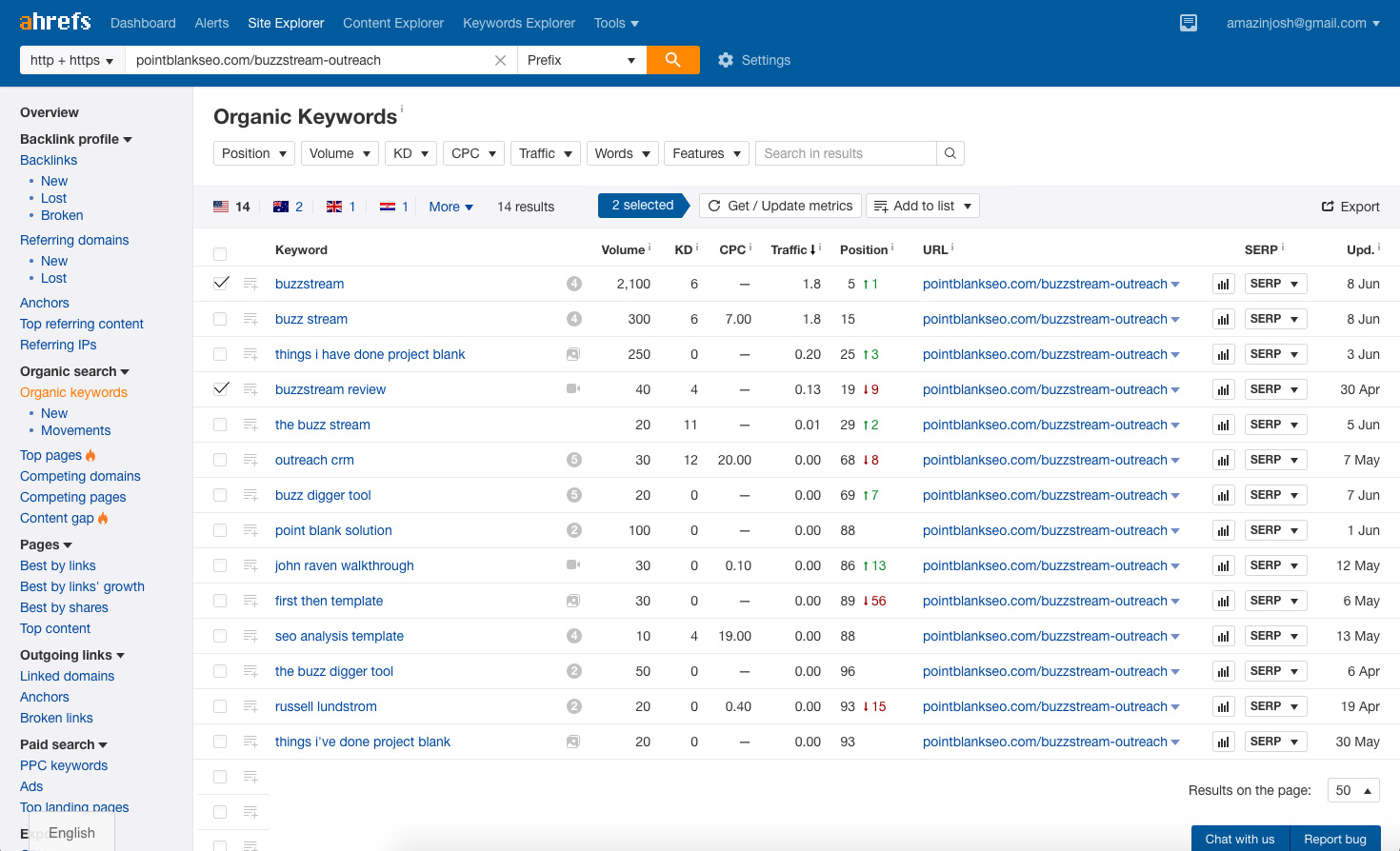Image resolution: width=1400 pixels, height=851 pixels.
Task: Click add-to-list icon for seo analysis template
Action: [250, 636]
